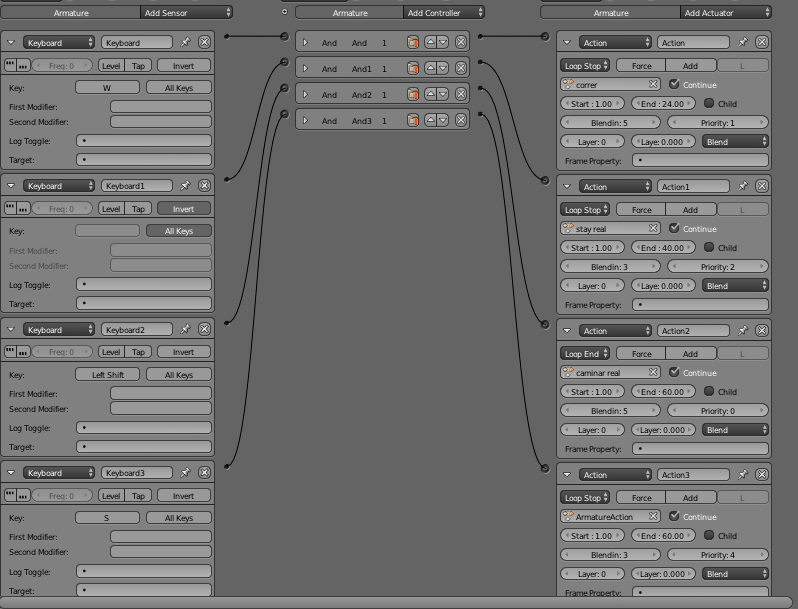Unlink the stay real action
The image size is (798, 609).
pos(653,228)
